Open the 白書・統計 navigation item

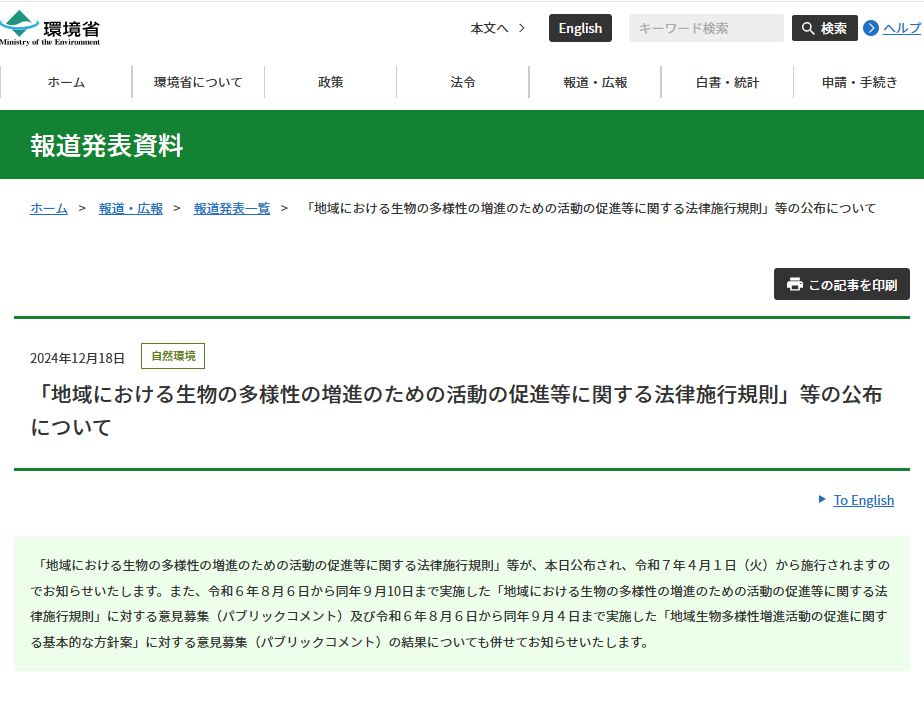coord(727,82)
